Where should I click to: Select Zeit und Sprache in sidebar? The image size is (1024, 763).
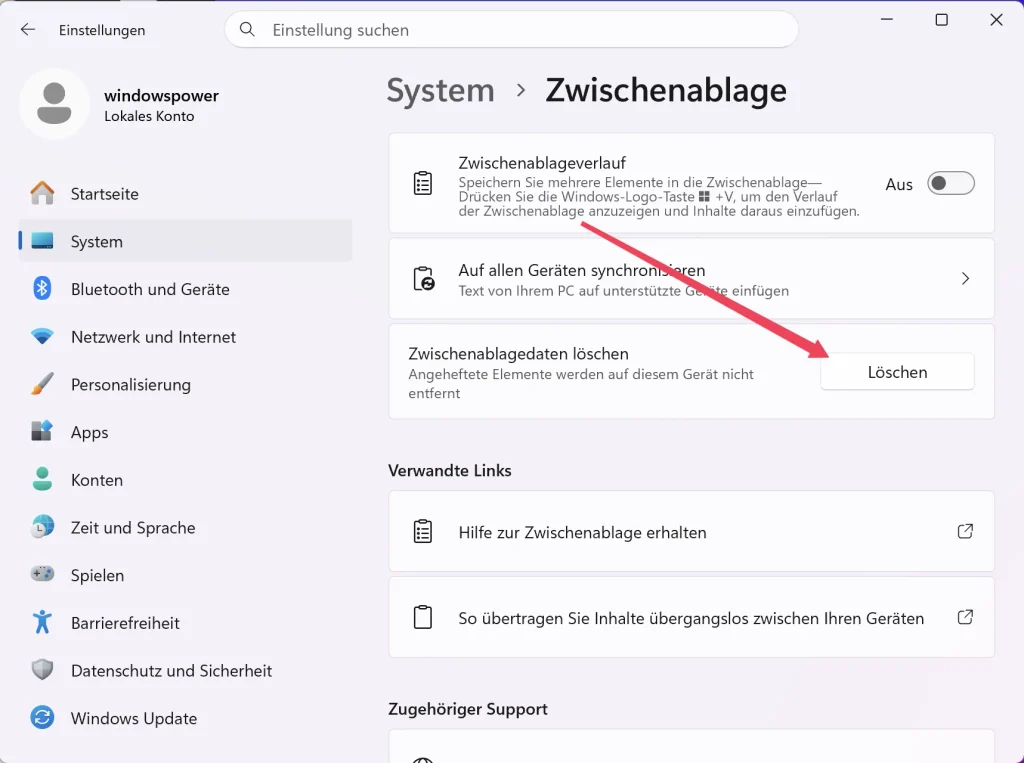(x=185, y=528)
